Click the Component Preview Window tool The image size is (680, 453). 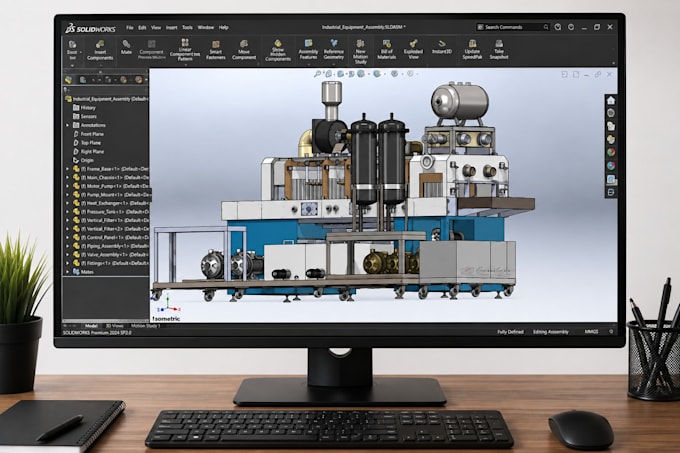click(151, 49)
